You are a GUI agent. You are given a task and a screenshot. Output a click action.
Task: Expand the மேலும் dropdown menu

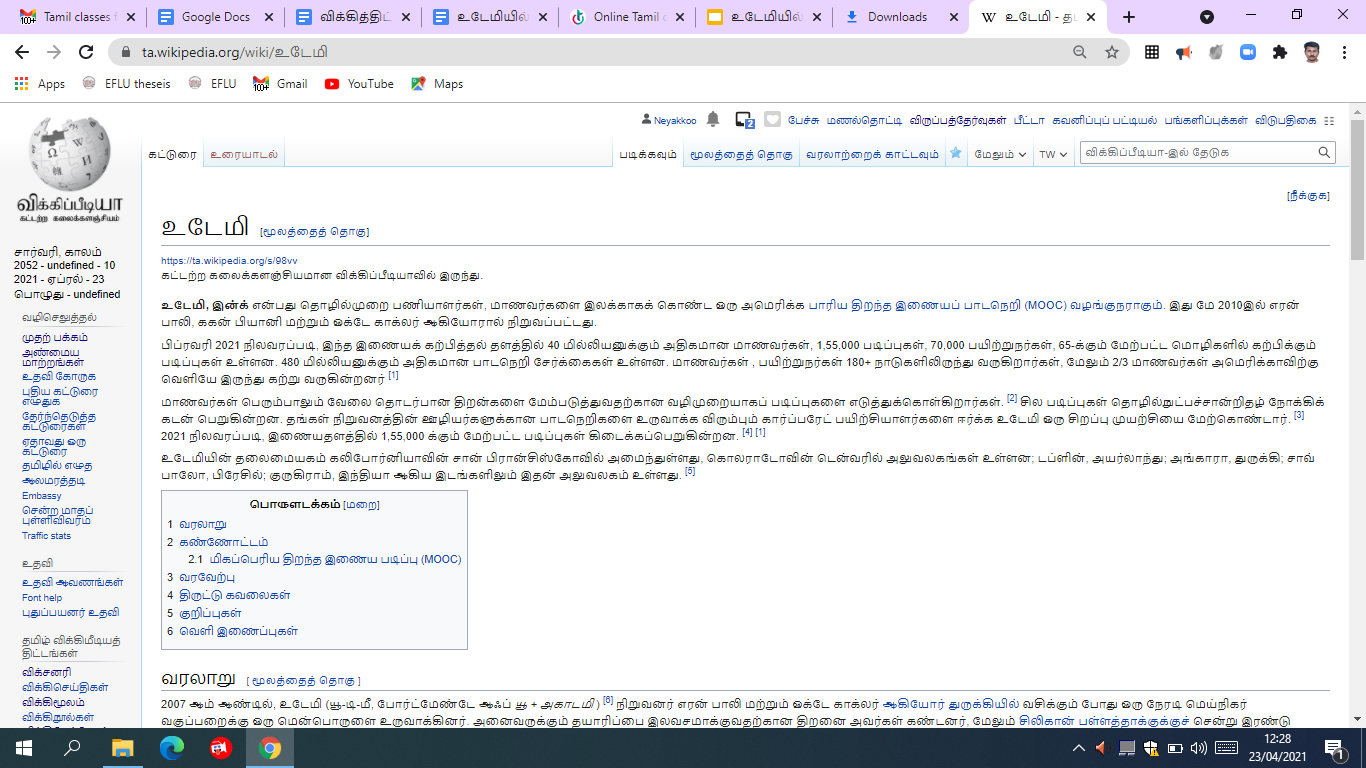pos(1001,154)
